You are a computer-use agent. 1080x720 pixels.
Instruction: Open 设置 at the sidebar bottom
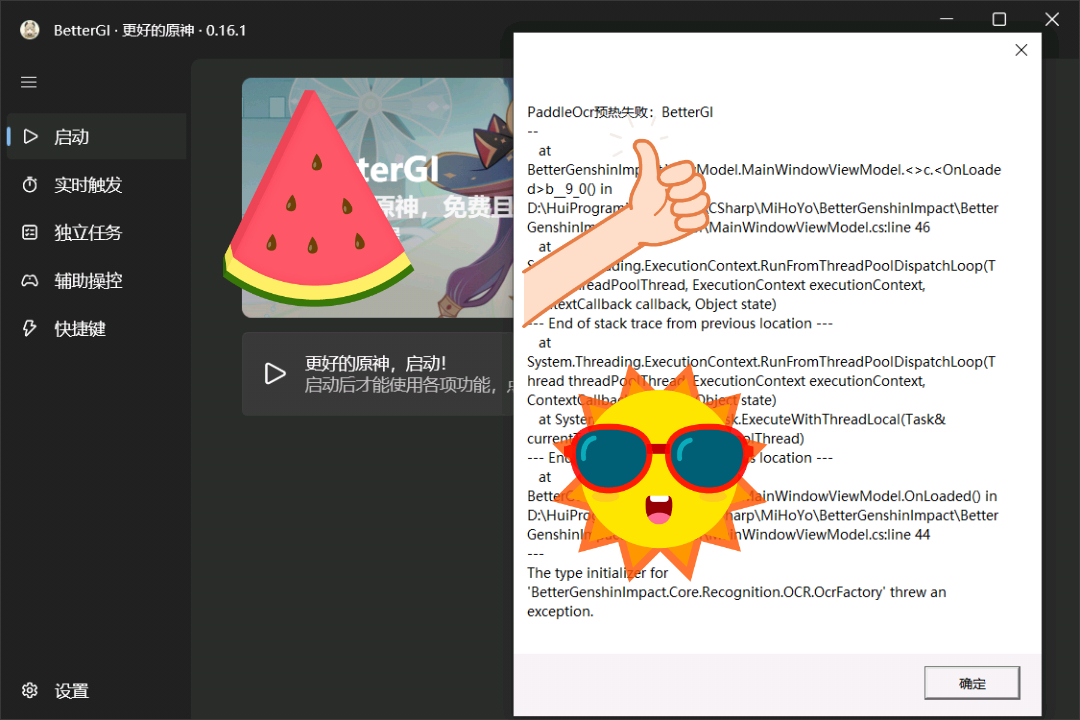click(x=72, y=691)
